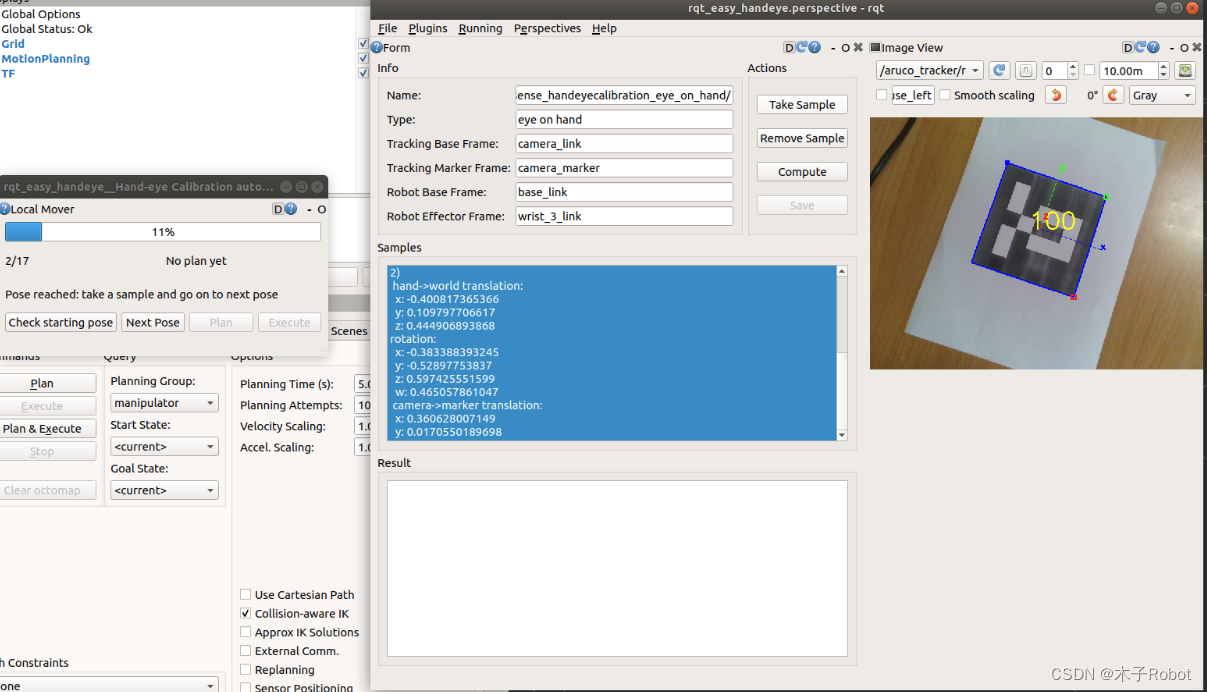The width and height of the screenshot is (1207, 692).
Task: Reload the Form plugin
Action: pos(802,47)
